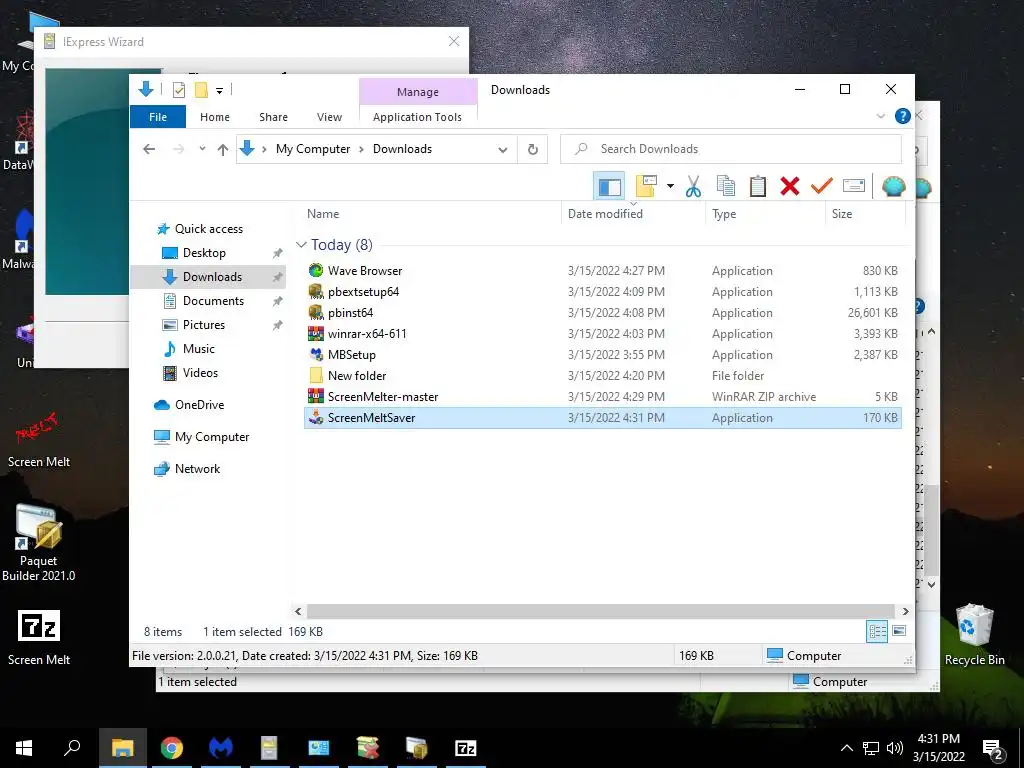Screen dimensions: 1024x768
Task: Click the horizontal scrollbar right arrow
Action: (905, 611)
